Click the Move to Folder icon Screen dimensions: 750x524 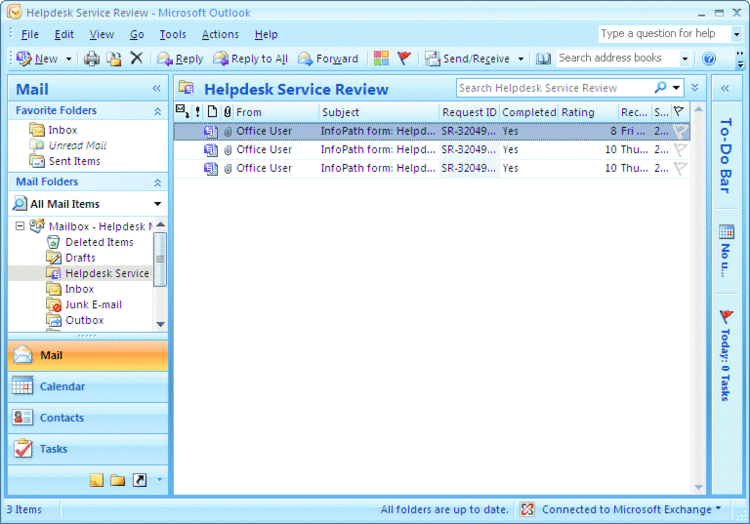coord(114,59)
